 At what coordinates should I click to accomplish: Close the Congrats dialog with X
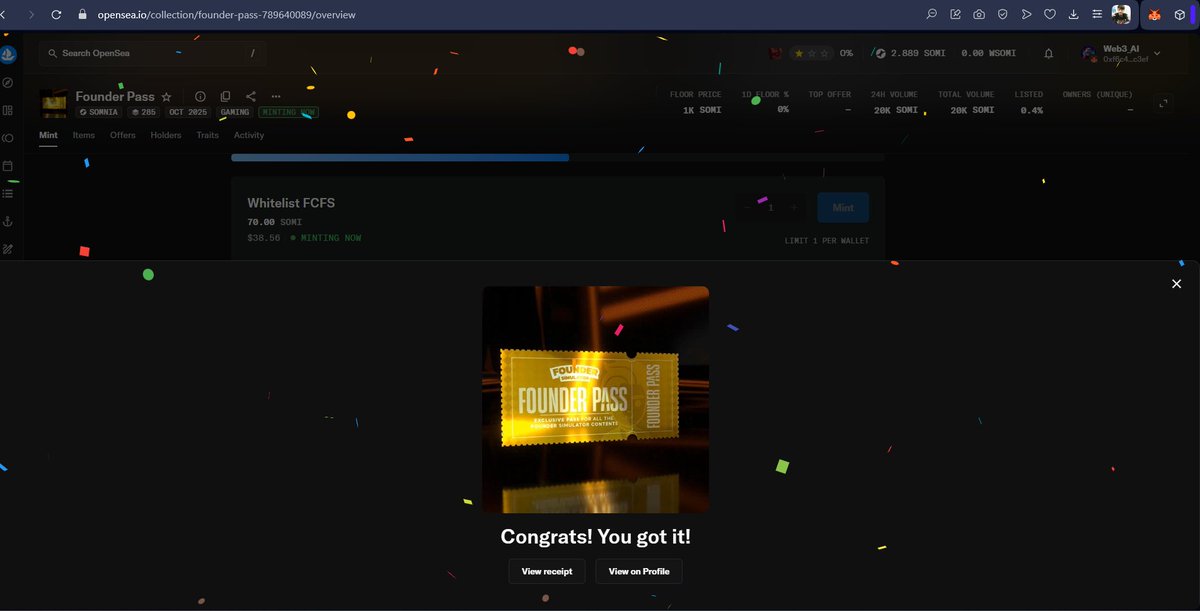[1177, 284]
